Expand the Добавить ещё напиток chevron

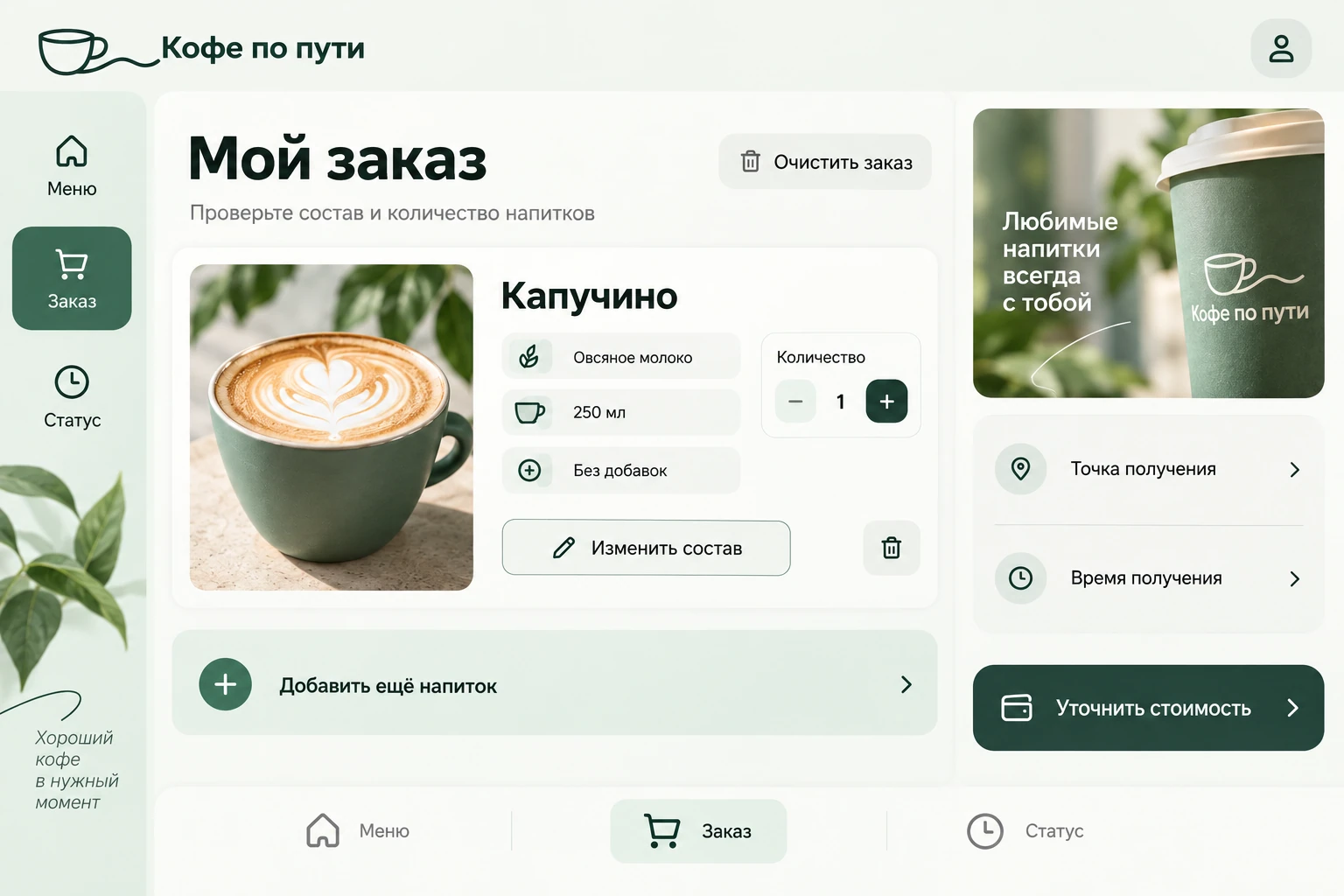[x=906, y=684]
